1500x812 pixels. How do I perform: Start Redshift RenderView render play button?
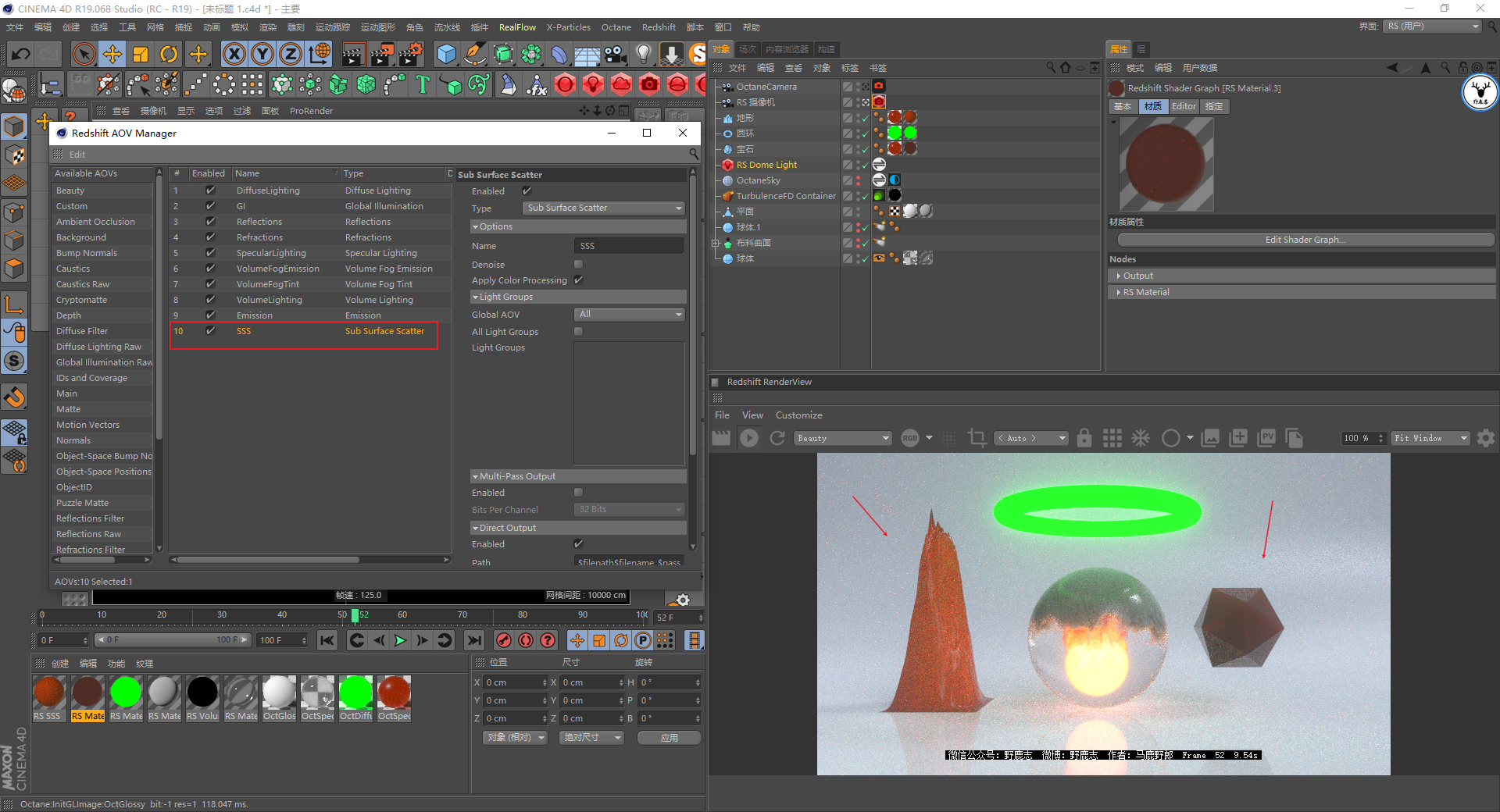pyautogui.click(x=749, y=438)
